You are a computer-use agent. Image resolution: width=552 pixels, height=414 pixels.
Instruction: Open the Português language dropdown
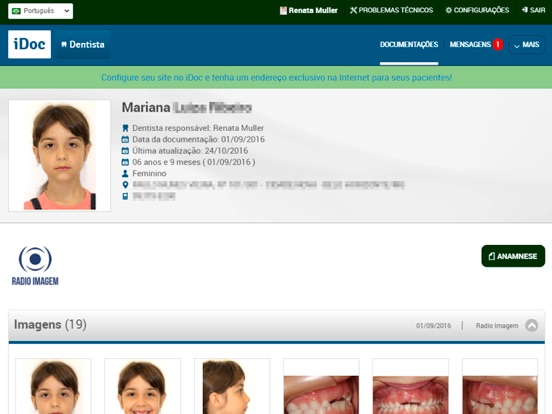point(40,11)
